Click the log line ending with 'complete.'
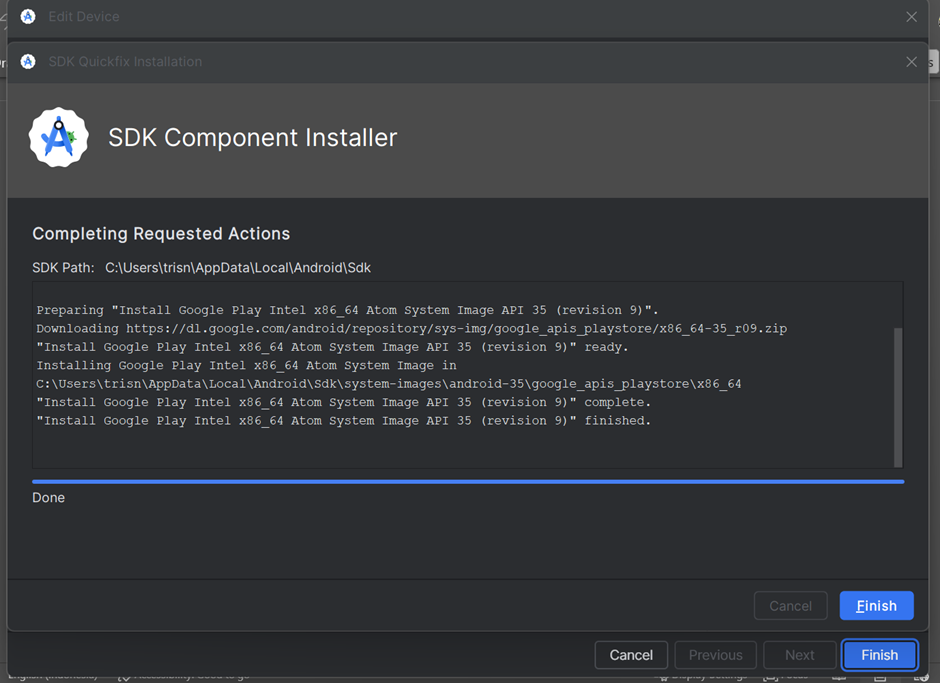The image size is (940, 683). click(x=344, y=402)
